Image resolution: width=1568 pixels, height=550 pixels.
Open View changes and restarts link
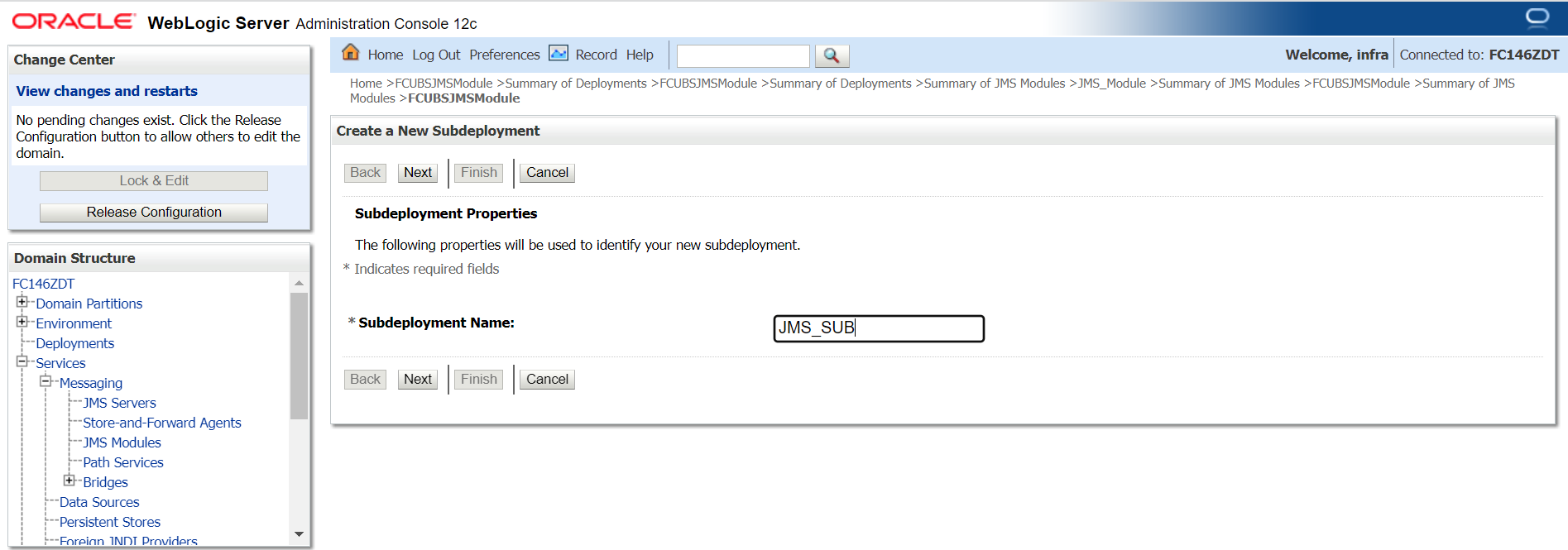(107, 91)
